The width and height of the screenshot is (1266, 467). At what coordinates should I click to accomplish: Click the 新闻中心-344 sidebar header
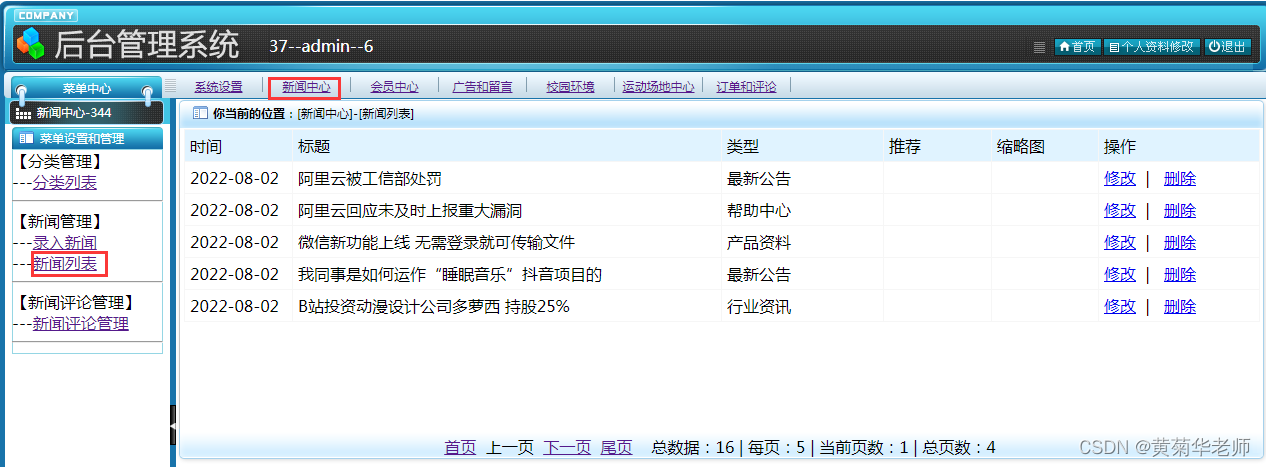coord(86,113)
